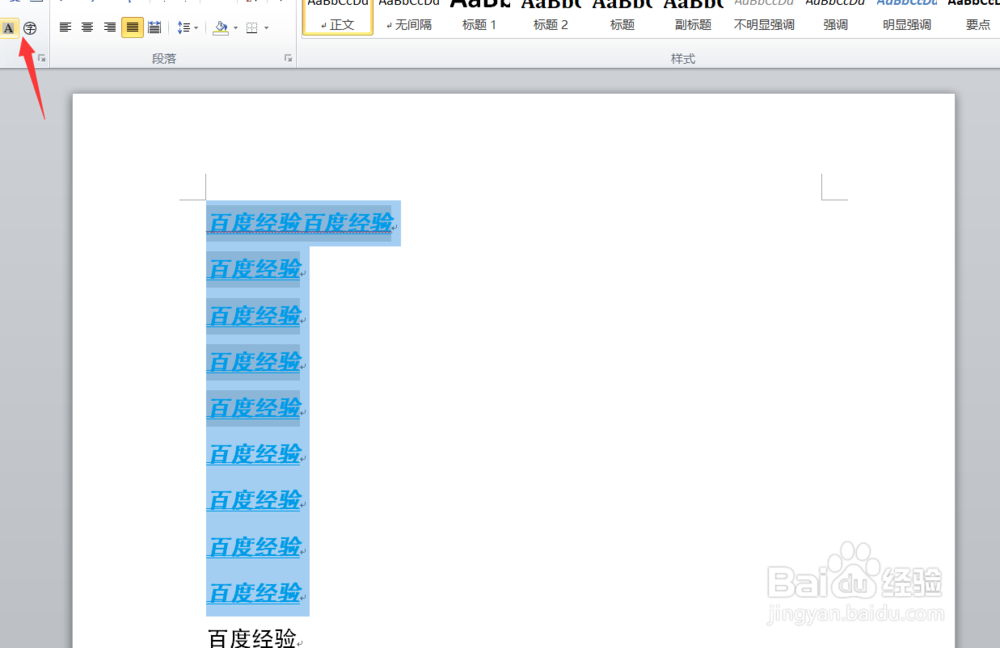This screenshot has width=1000, height=648.
Task: Click the borders icon
Action: pos(252,27)
